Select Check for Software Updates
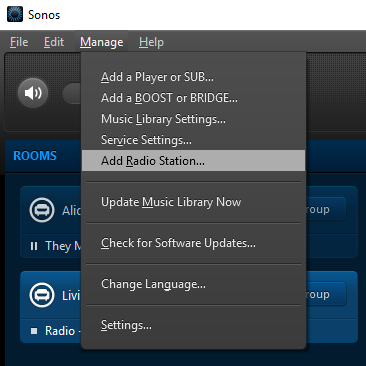Viewport: 366px width, 366px height. pos(193,243)
